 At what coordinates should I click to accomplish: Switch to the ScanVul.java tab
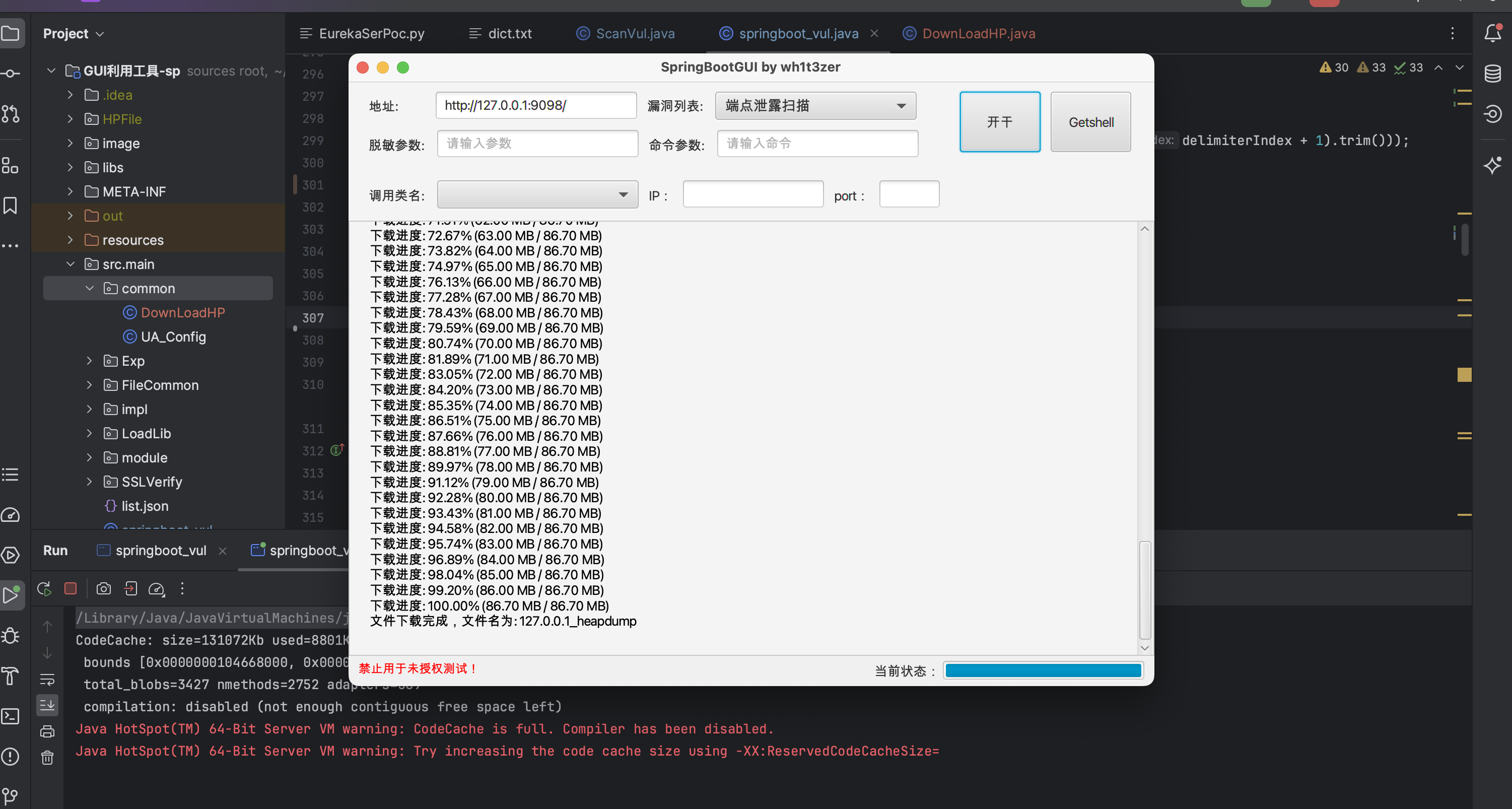click(635, 33)
